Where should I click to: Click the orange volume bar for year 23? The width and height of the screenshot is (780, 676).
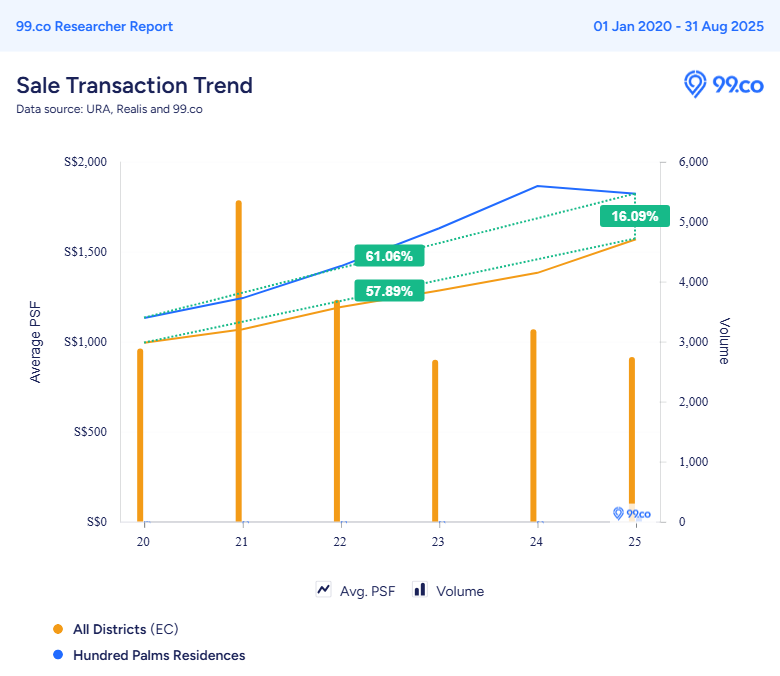[x=435, y=440]
